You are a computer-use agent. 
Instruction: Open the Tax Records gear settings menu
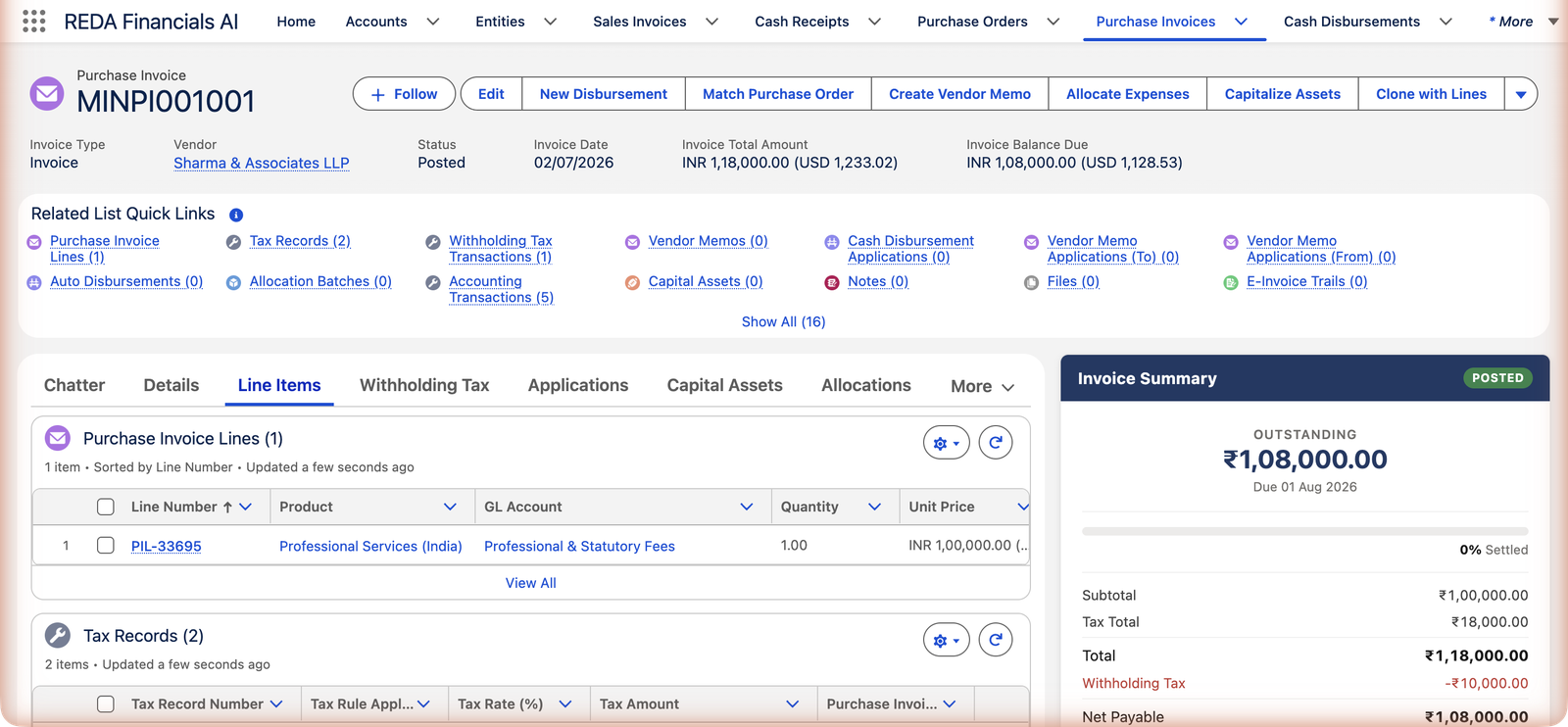click(x=947, y=640)
